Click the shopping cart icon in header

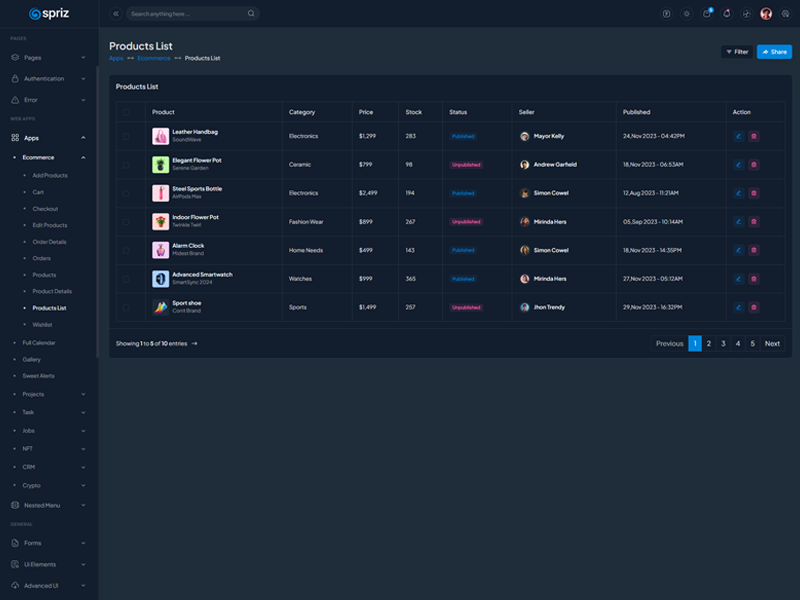click(707, 14)
